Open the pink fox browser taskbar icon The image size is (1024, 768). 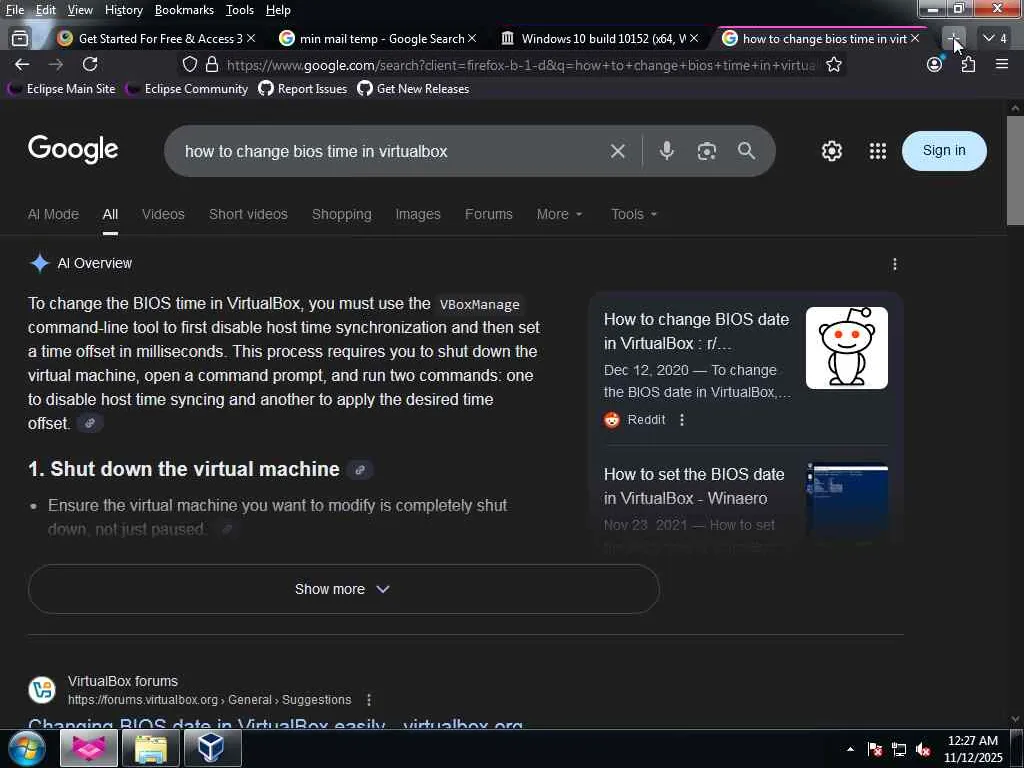[x=89, y=748]
